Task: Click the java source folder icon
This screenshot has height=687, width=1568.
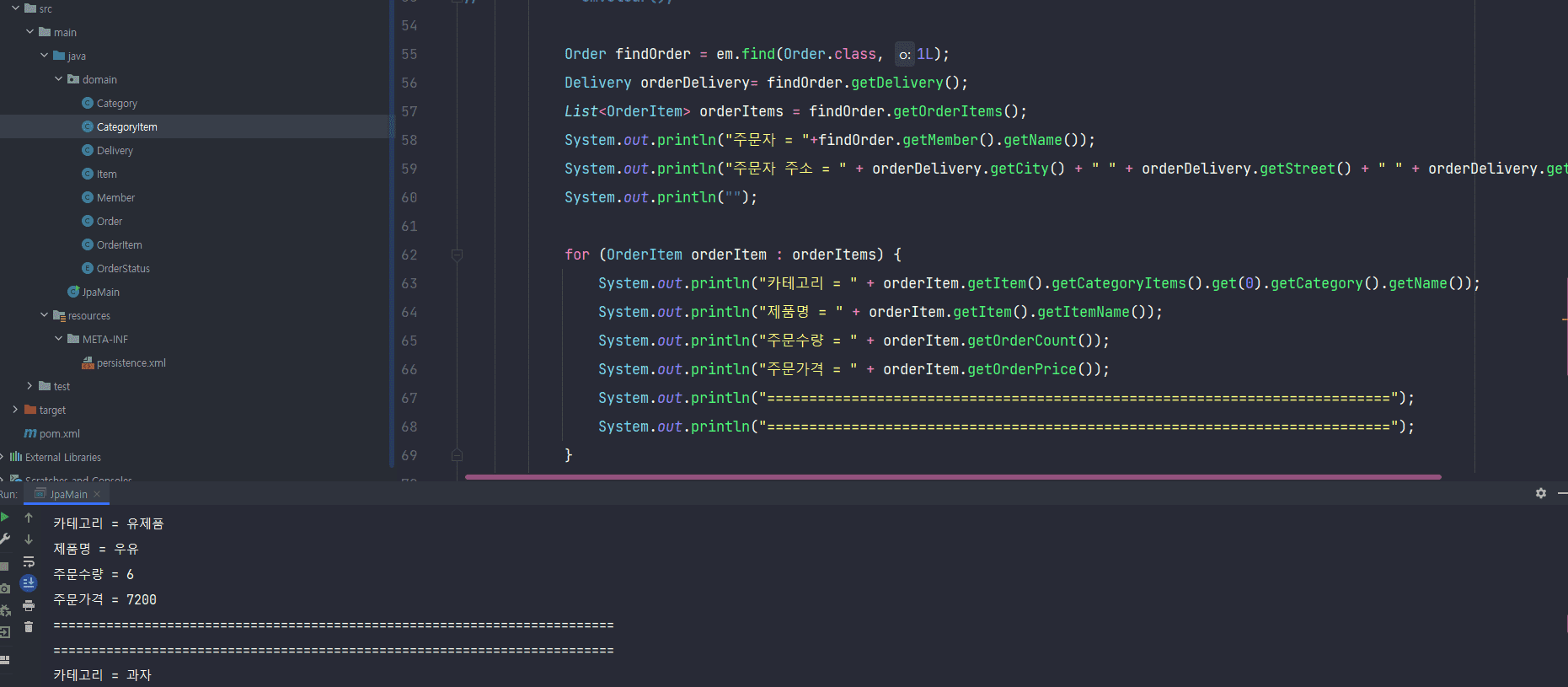Action: click(x=59, y=56)
